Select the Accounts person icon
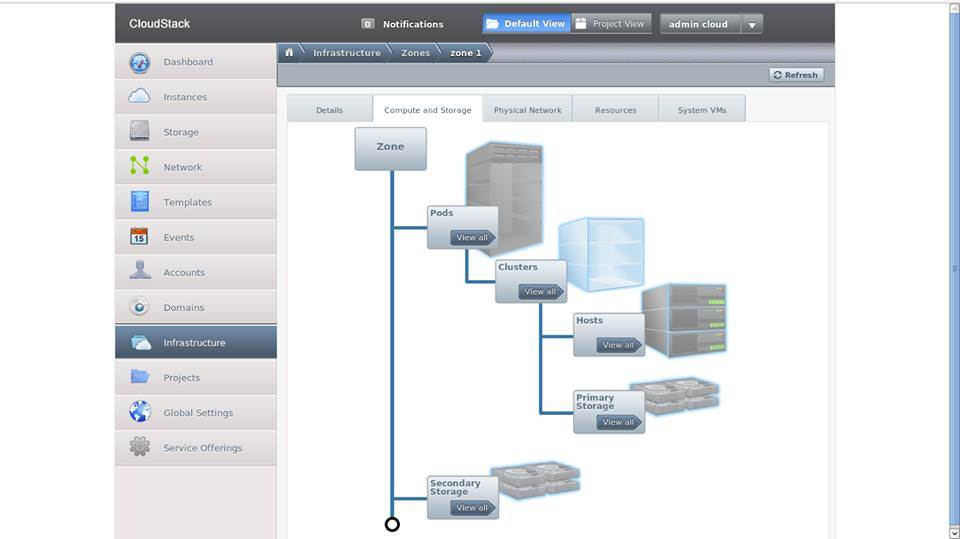Screen dimensions: 960x539 click(x=139, y=271)
